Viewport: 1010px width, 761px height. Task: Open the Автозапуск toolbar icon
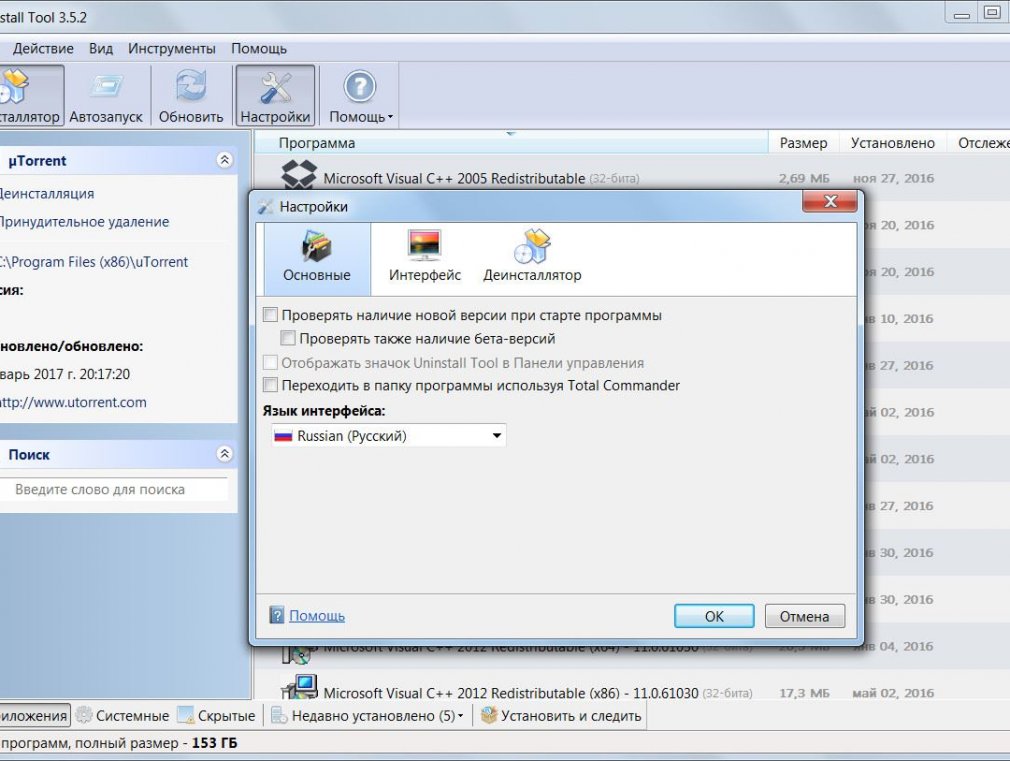(106, 86)
